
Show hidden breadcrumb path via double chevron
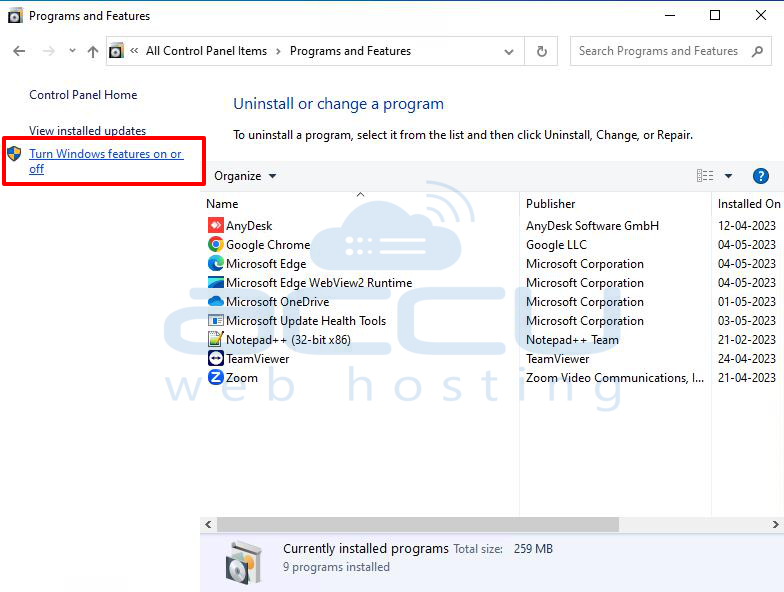134,50
